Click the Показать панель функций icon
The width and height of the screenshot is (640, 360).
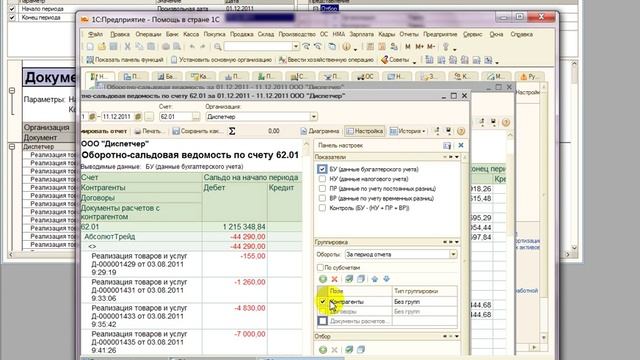90,60
